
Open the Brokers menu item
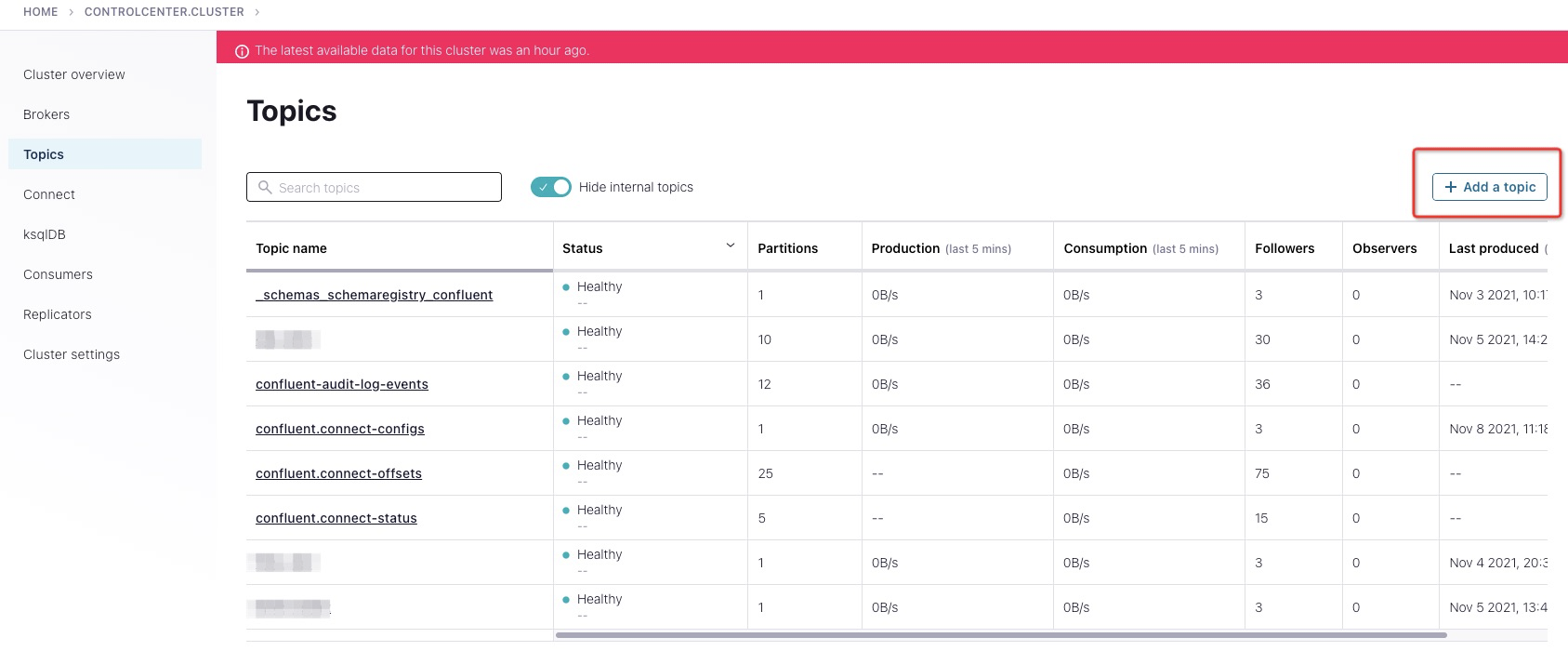click(x=46, y=114)
